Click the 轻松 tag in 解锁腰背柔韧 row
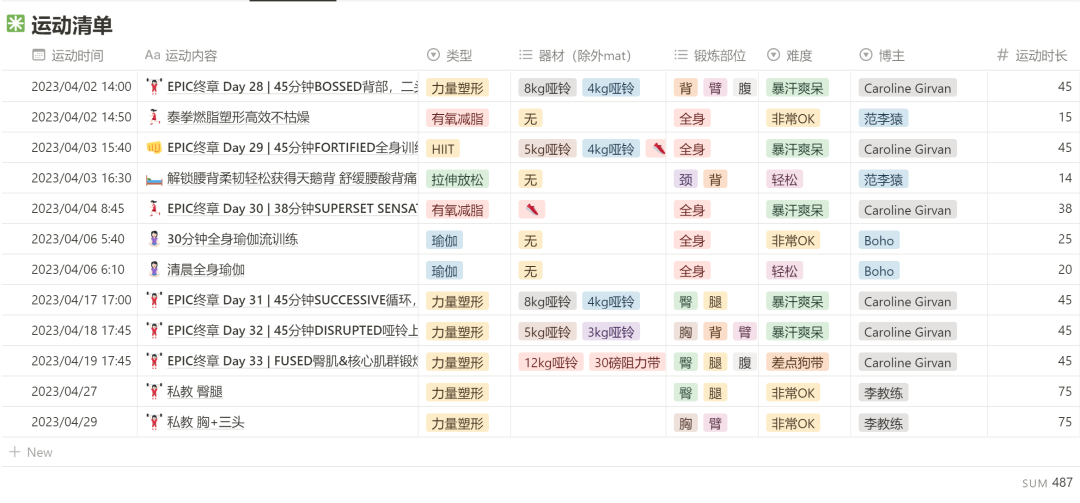Viewport: 1080px width, 503px height. pyautogui.click(x=785, y=179)
